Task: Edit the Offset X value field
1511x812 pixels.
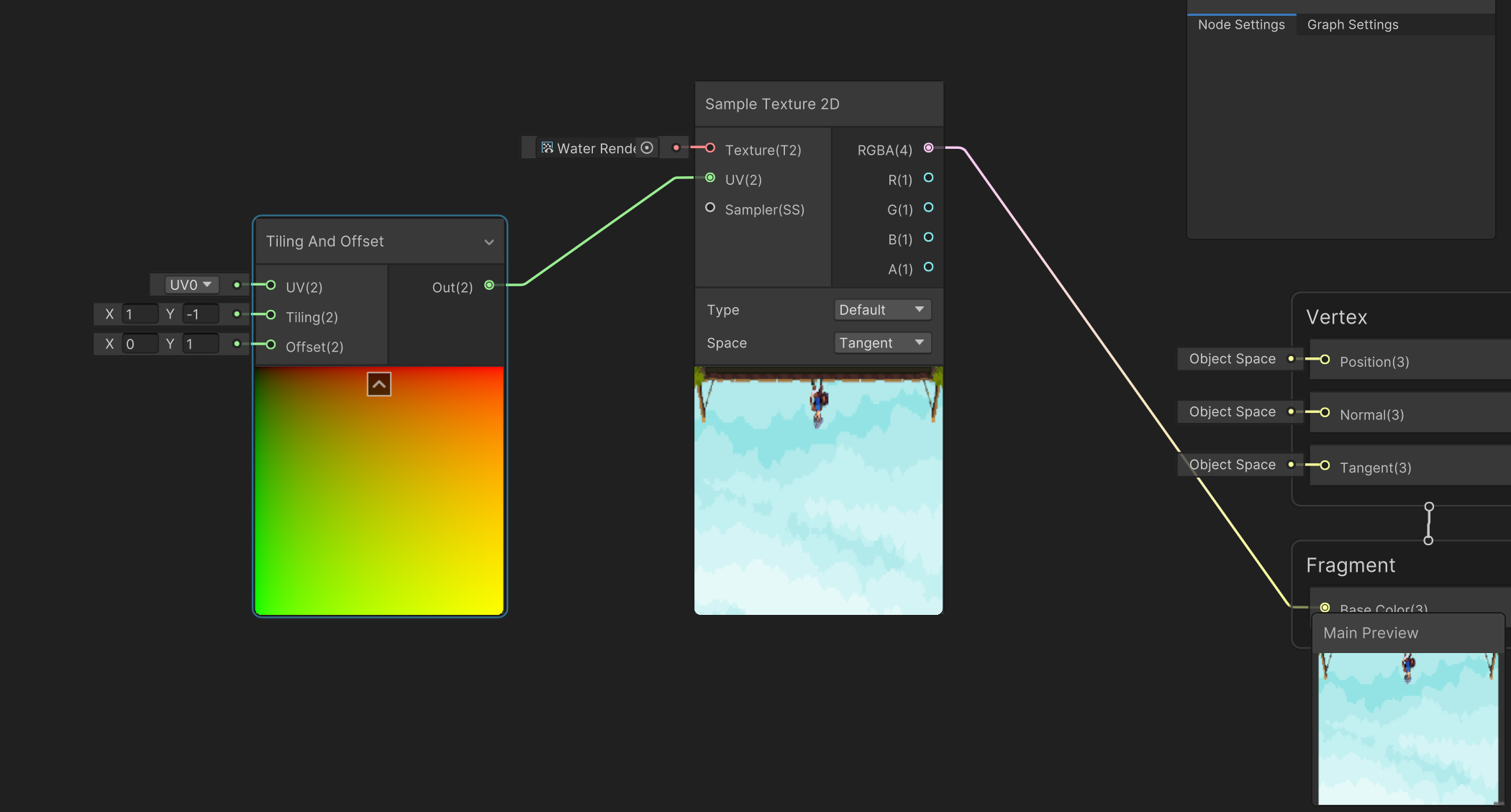Action: coord(140,344)
